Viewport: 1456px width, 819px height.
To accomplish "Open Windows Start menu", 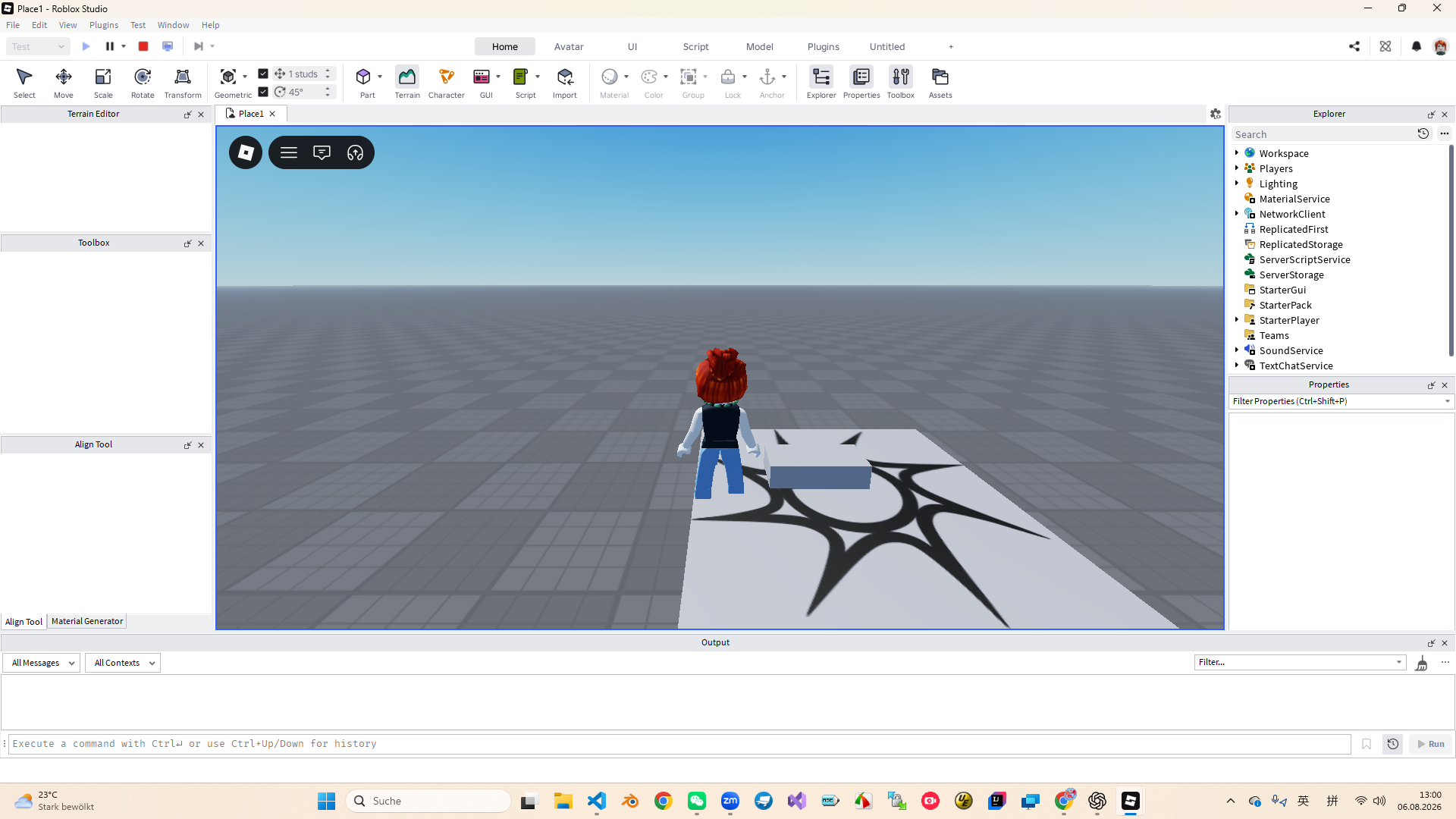I will [327, 801].
